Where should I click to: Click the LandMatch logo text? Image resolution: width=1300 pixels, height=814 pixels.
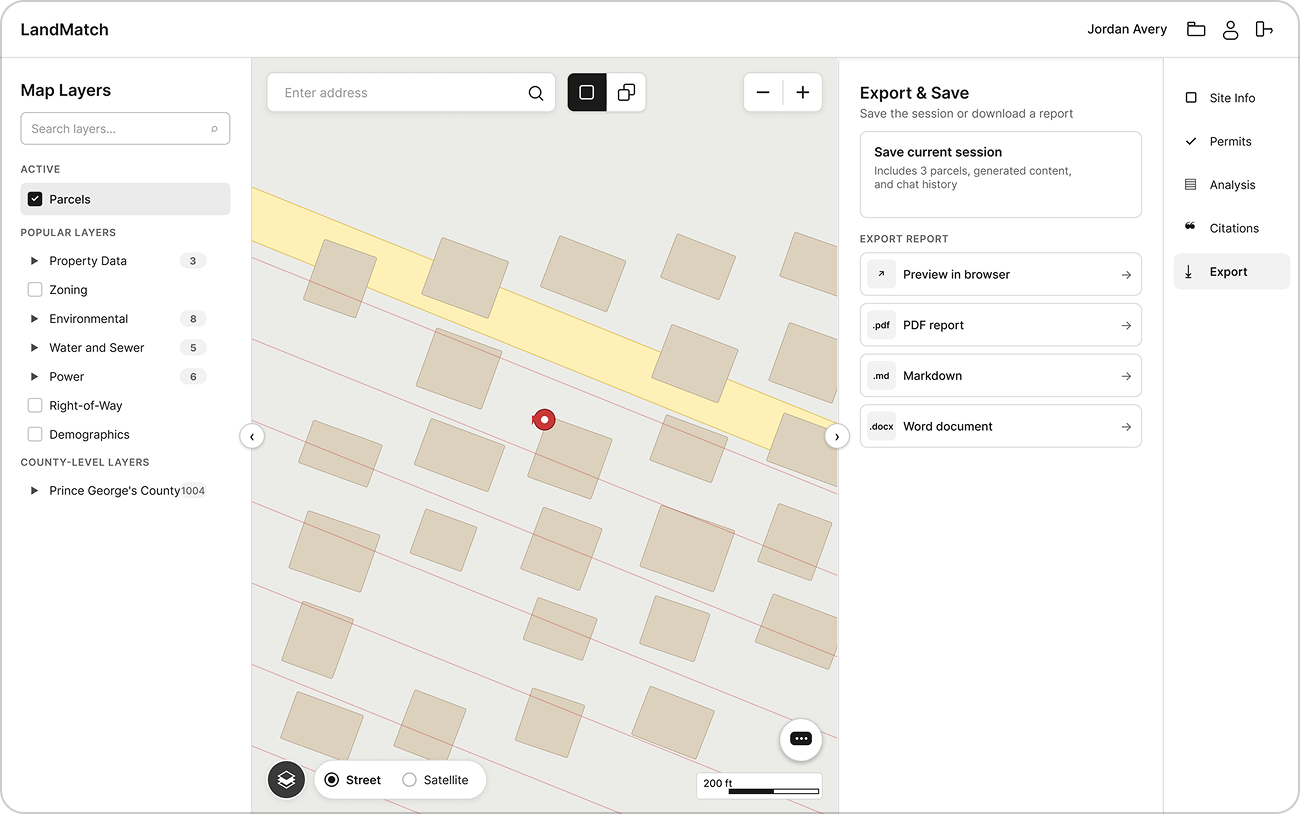(x=65, y=29)
